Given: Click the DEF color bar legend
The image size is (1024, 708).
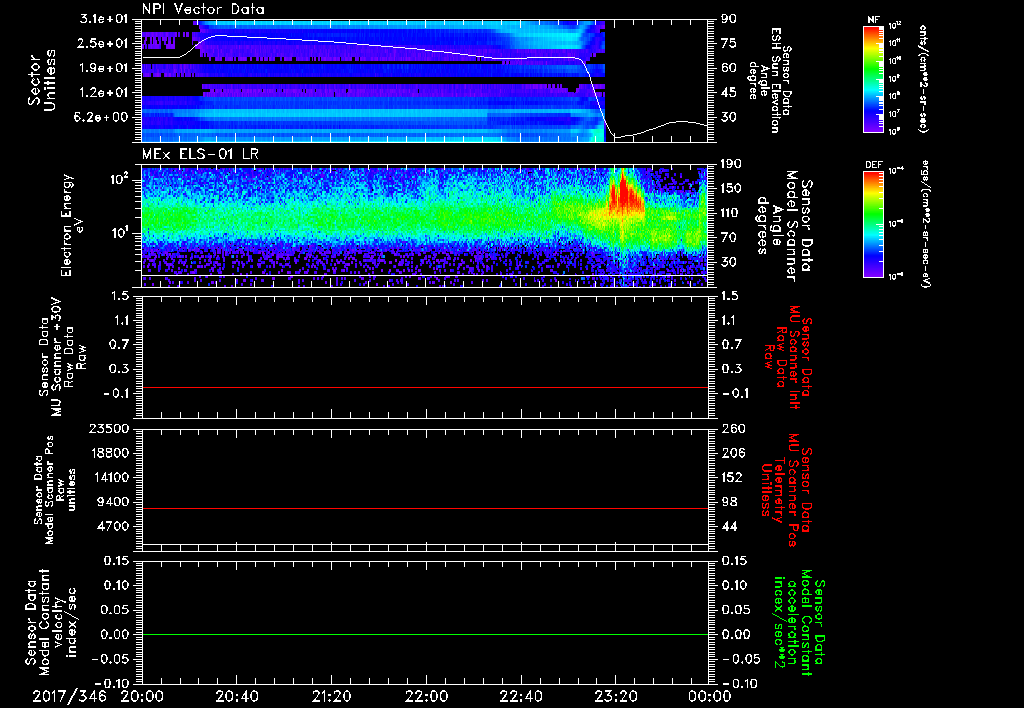Looking at the screenshot, I should [x=873, y=224].
